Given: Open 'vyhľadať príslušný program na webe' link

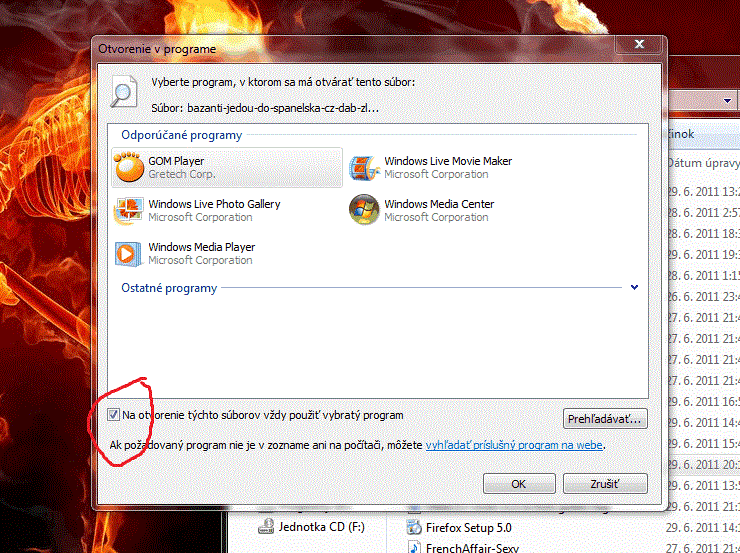Looking at the screenshot, I should (x=514, y=445).
